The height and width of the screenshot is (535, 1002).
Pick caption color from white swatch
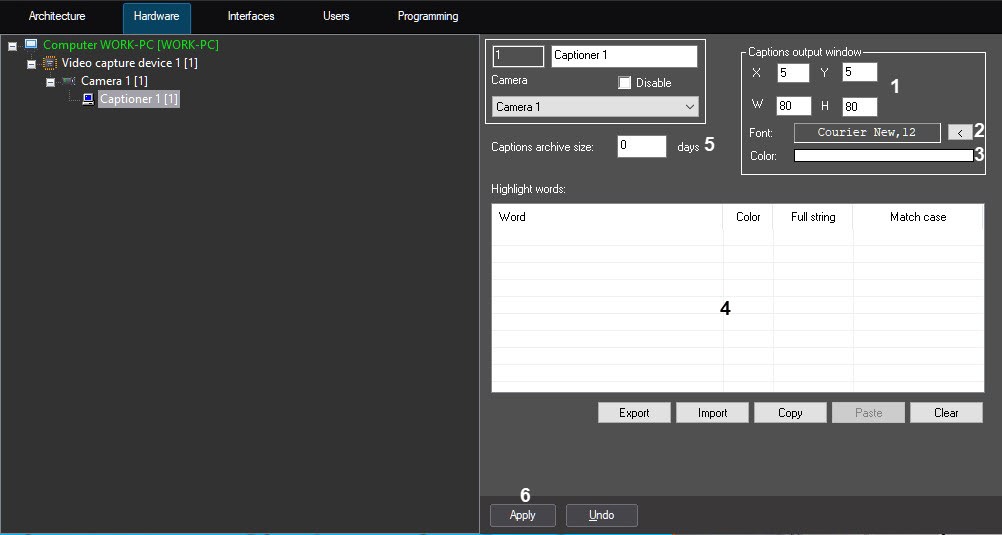(x=883, y=156)
